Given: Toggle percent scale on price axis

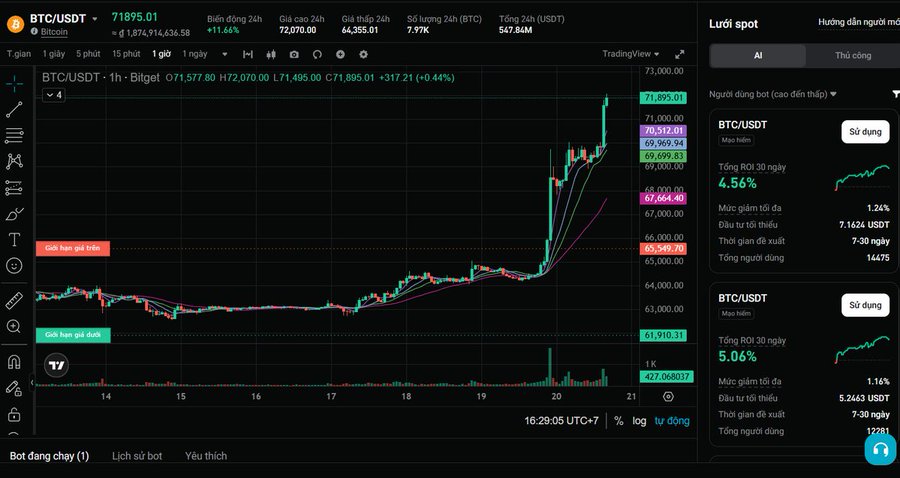Looking at the screenshot, I should point(618,421).
